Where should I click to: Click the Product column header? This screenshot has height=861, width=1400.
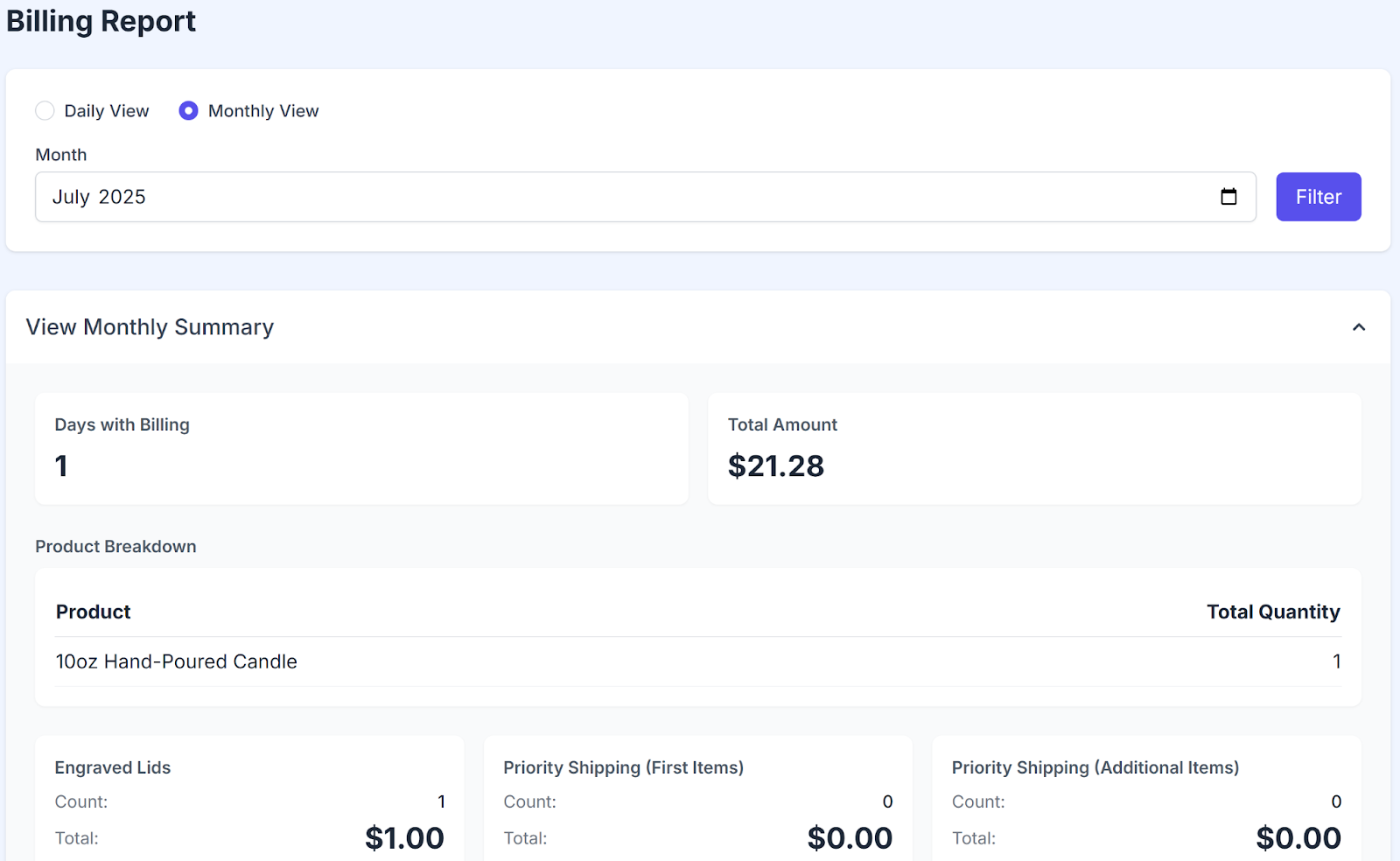pyautogui.click(x=94, y=612)
